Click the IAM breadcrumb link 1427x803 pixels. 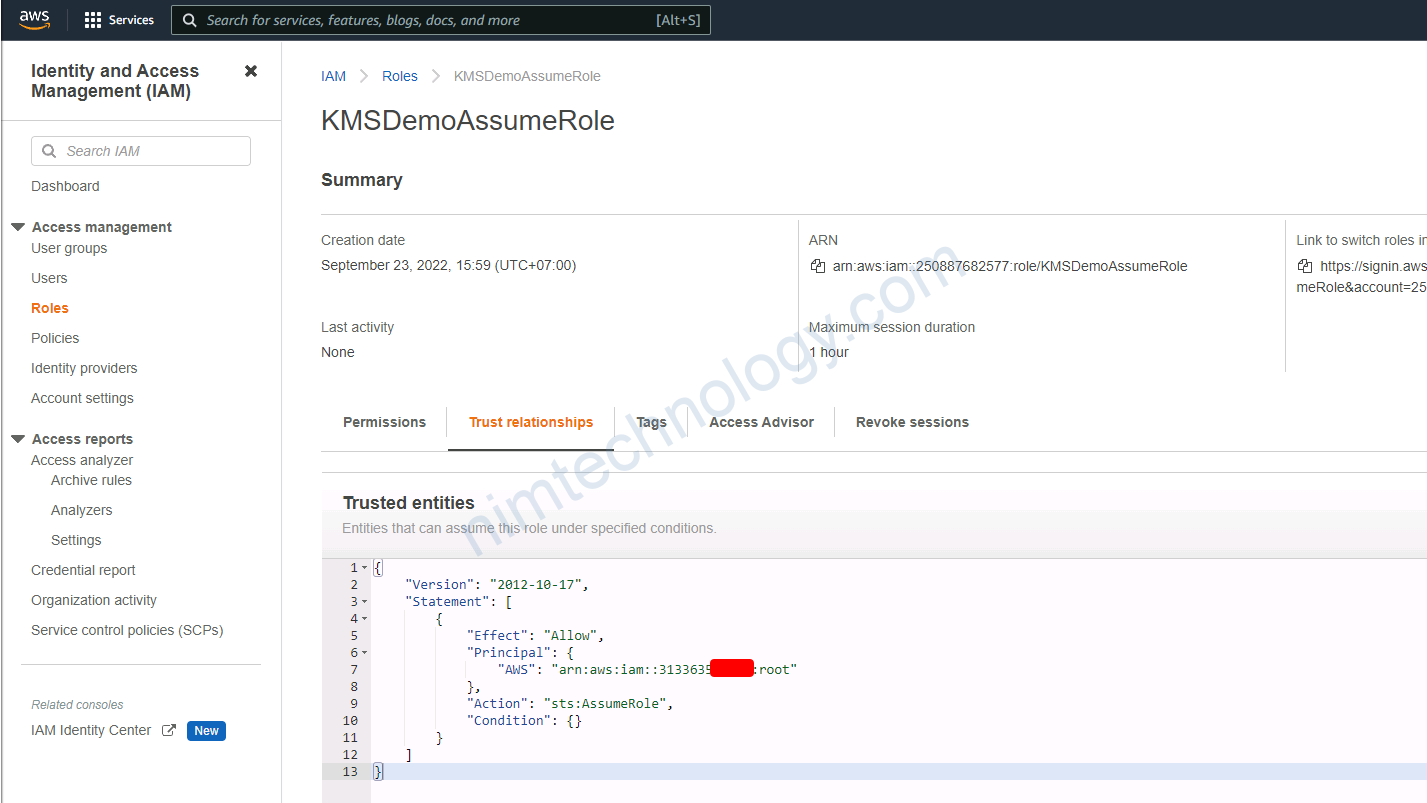pos(333,76)
